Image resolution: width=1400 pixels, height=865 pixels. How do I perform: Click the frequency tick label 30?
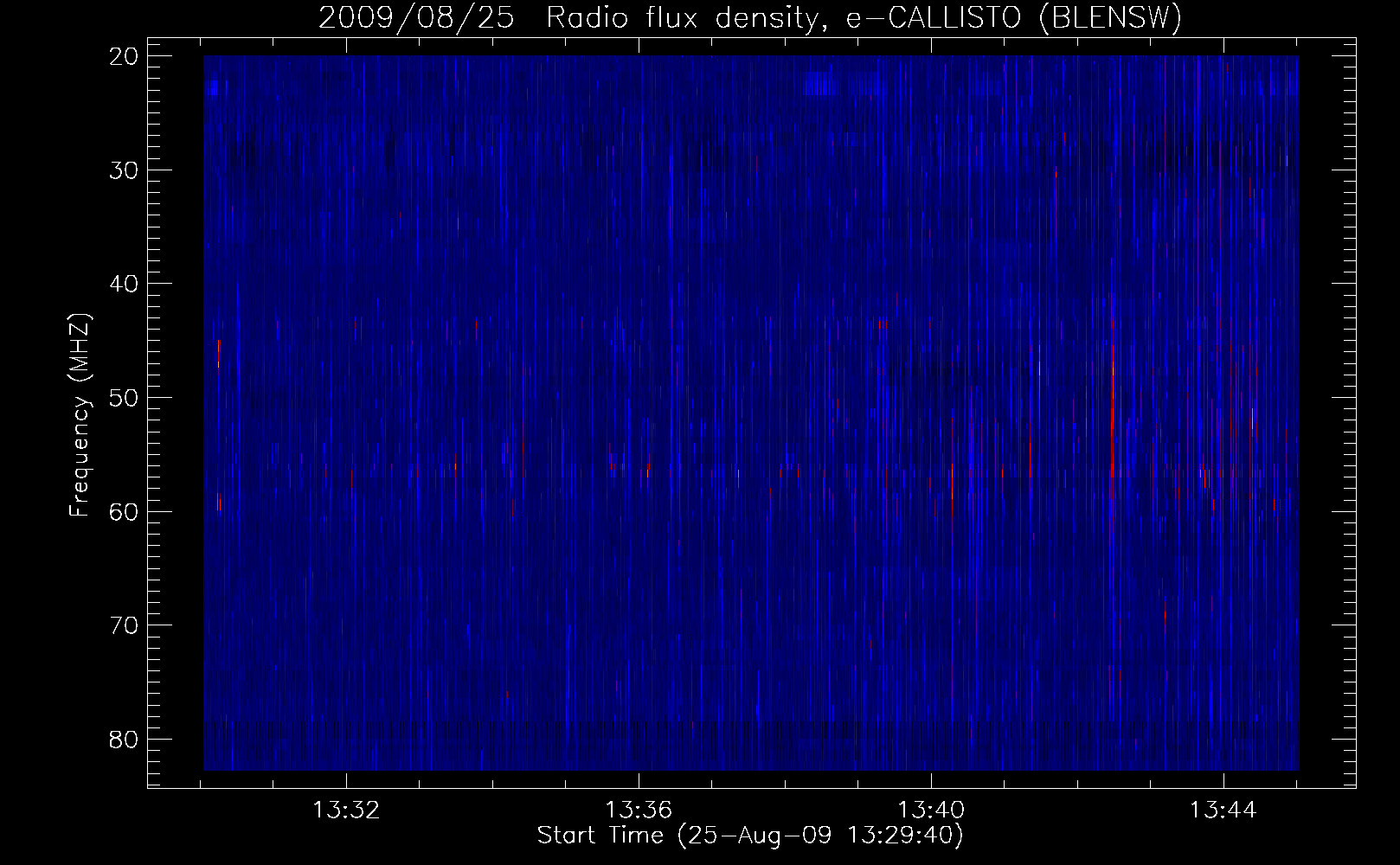click(x=124, y=170)
